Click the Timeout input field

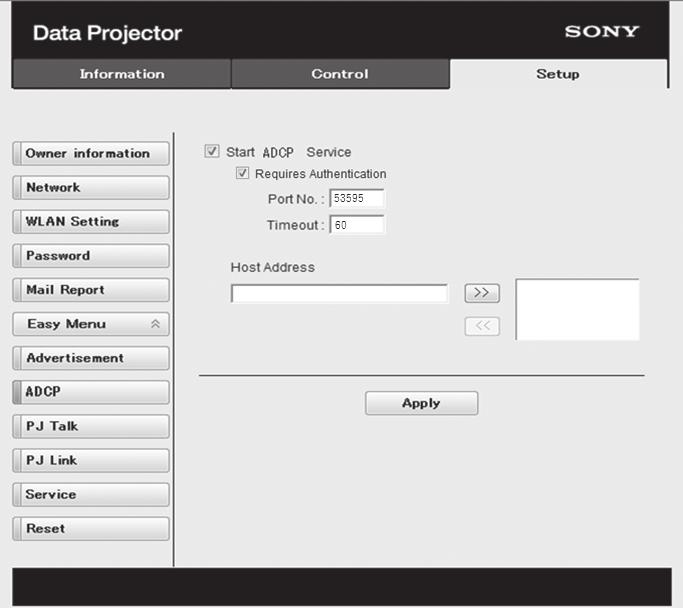click(357, 225)
